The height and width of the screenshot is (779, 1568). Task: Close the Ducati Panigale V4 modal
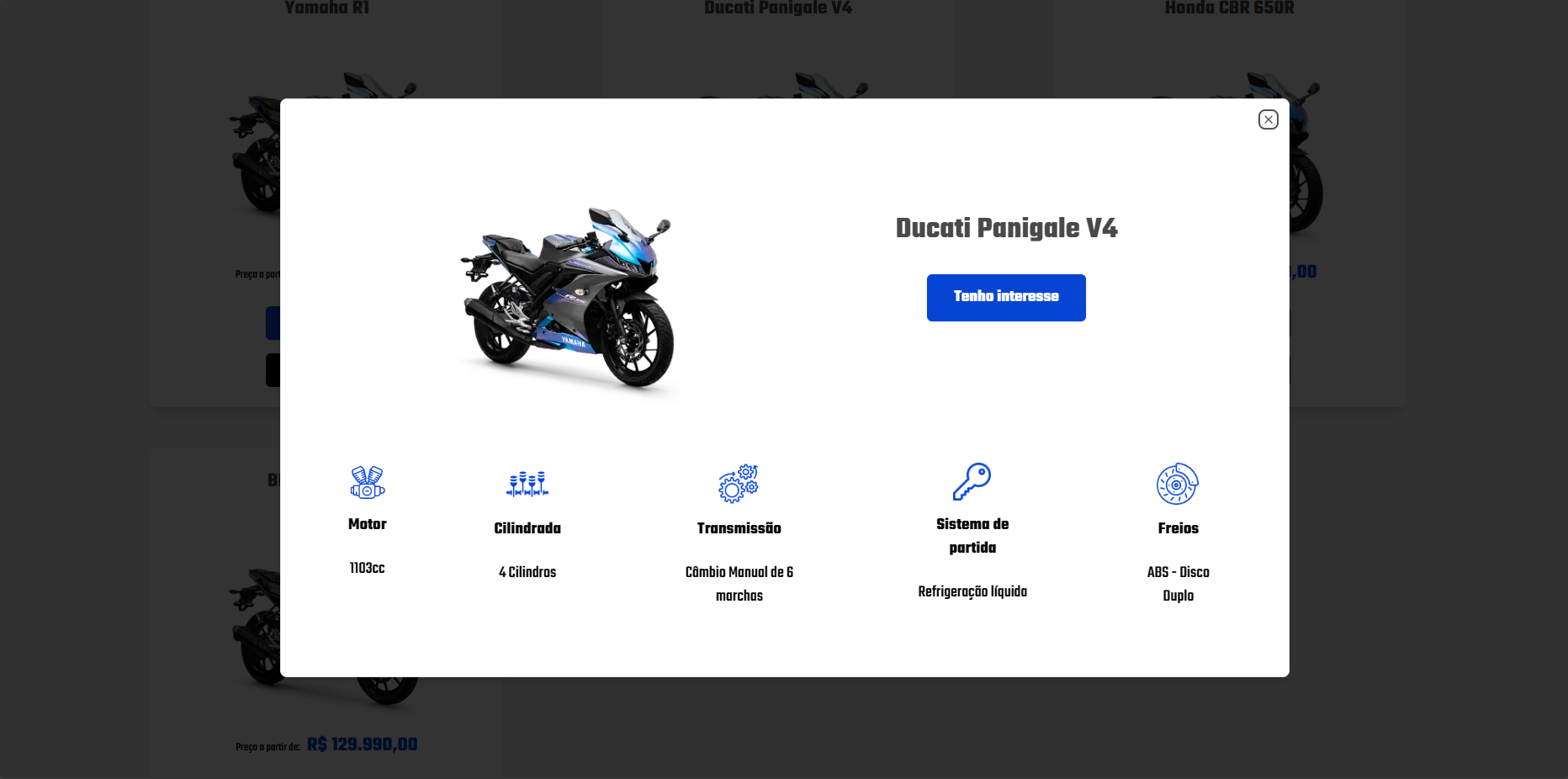click(1268, 119)
